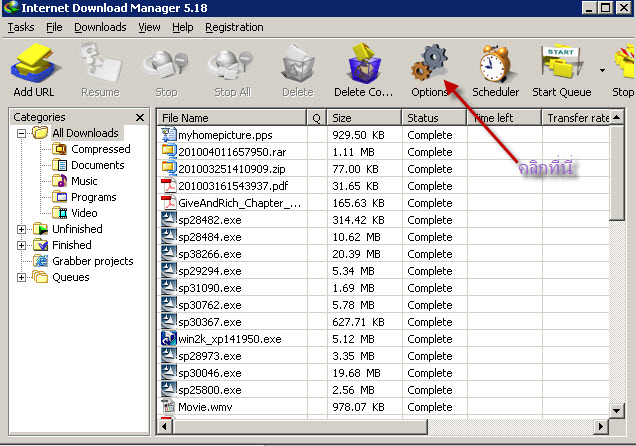Open the Scheduler alarm clock icon
636x446 pixels.
click(x=495, y=64)
